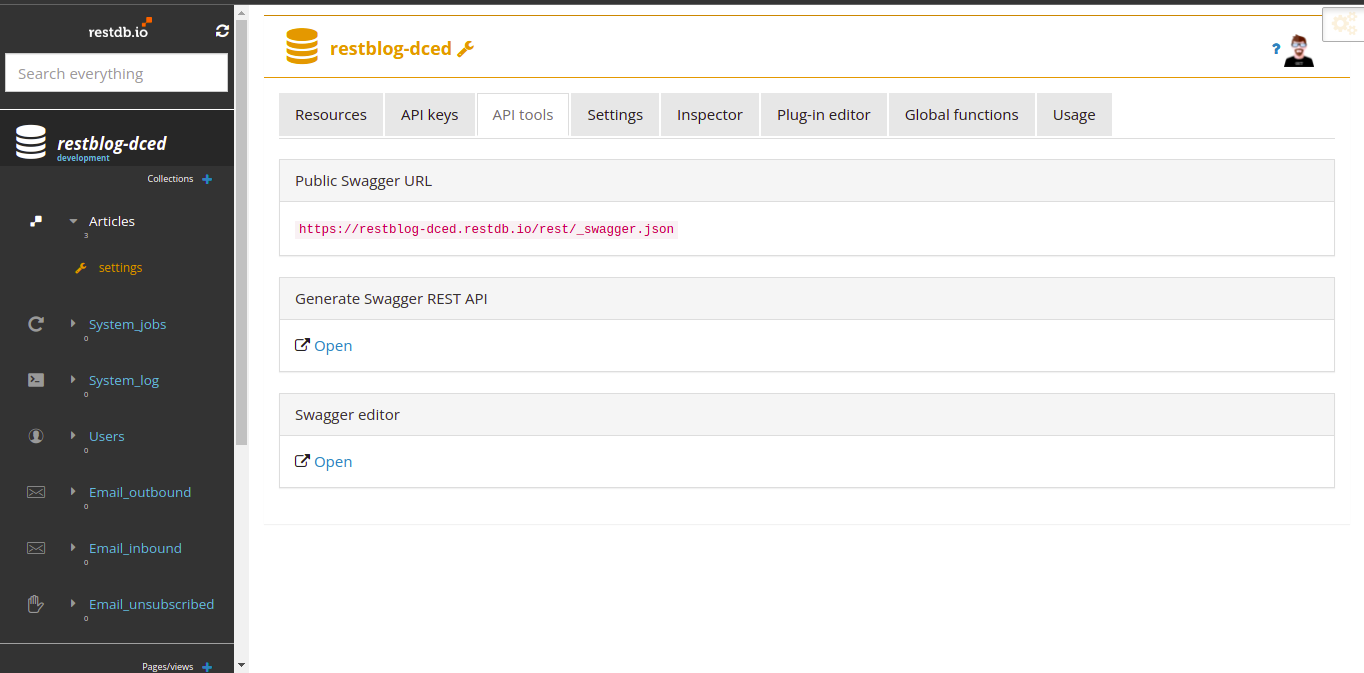Expand the Email_outbound collection arrow

pos(73,492)
